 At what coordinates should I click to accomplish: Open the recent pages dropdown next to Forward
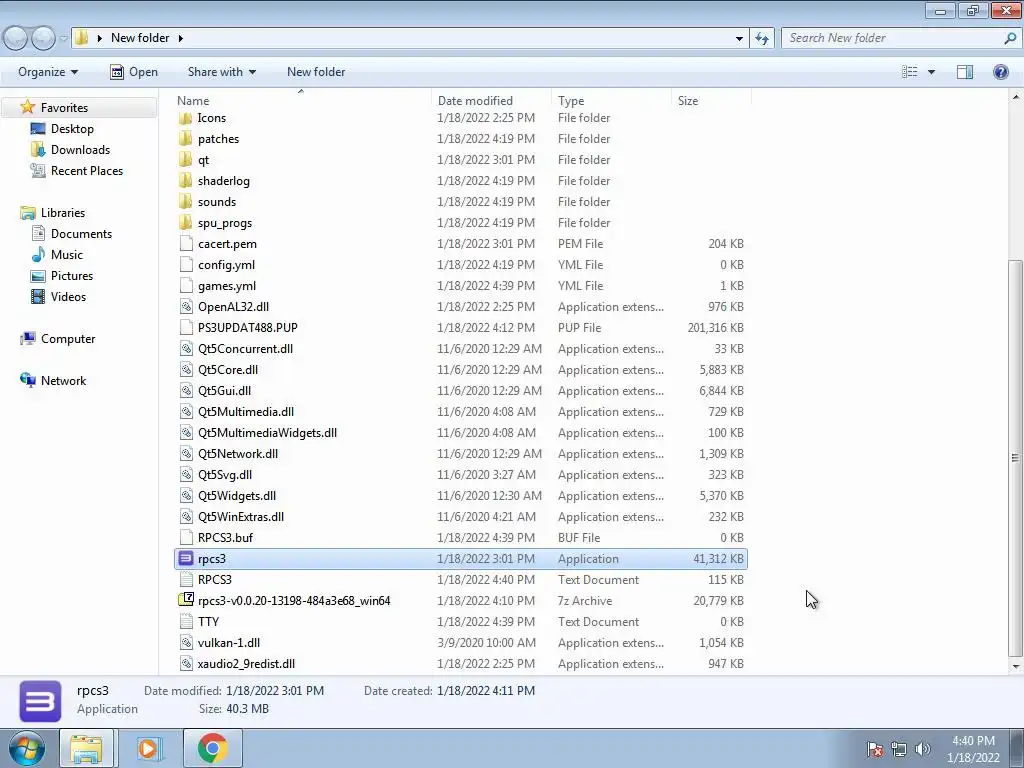(63, 39)
